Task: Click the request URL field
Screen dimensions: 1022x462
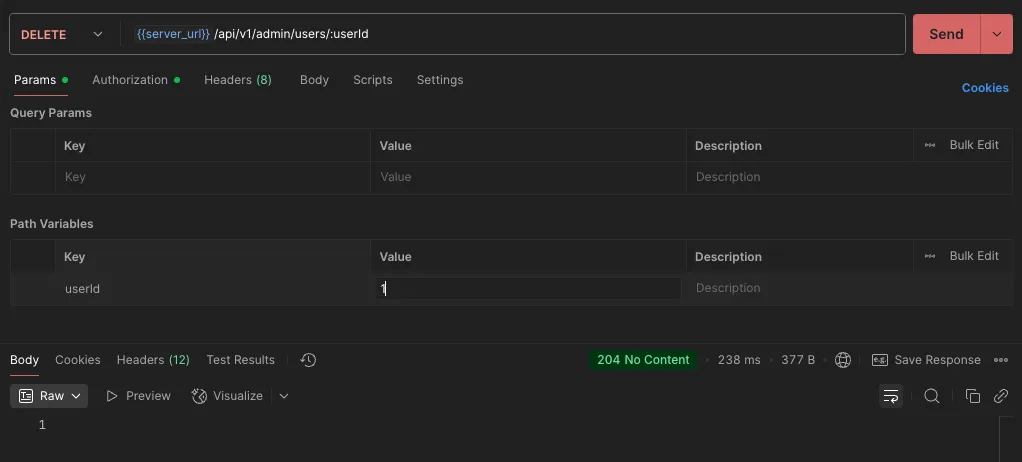Action: coord(512,34)
